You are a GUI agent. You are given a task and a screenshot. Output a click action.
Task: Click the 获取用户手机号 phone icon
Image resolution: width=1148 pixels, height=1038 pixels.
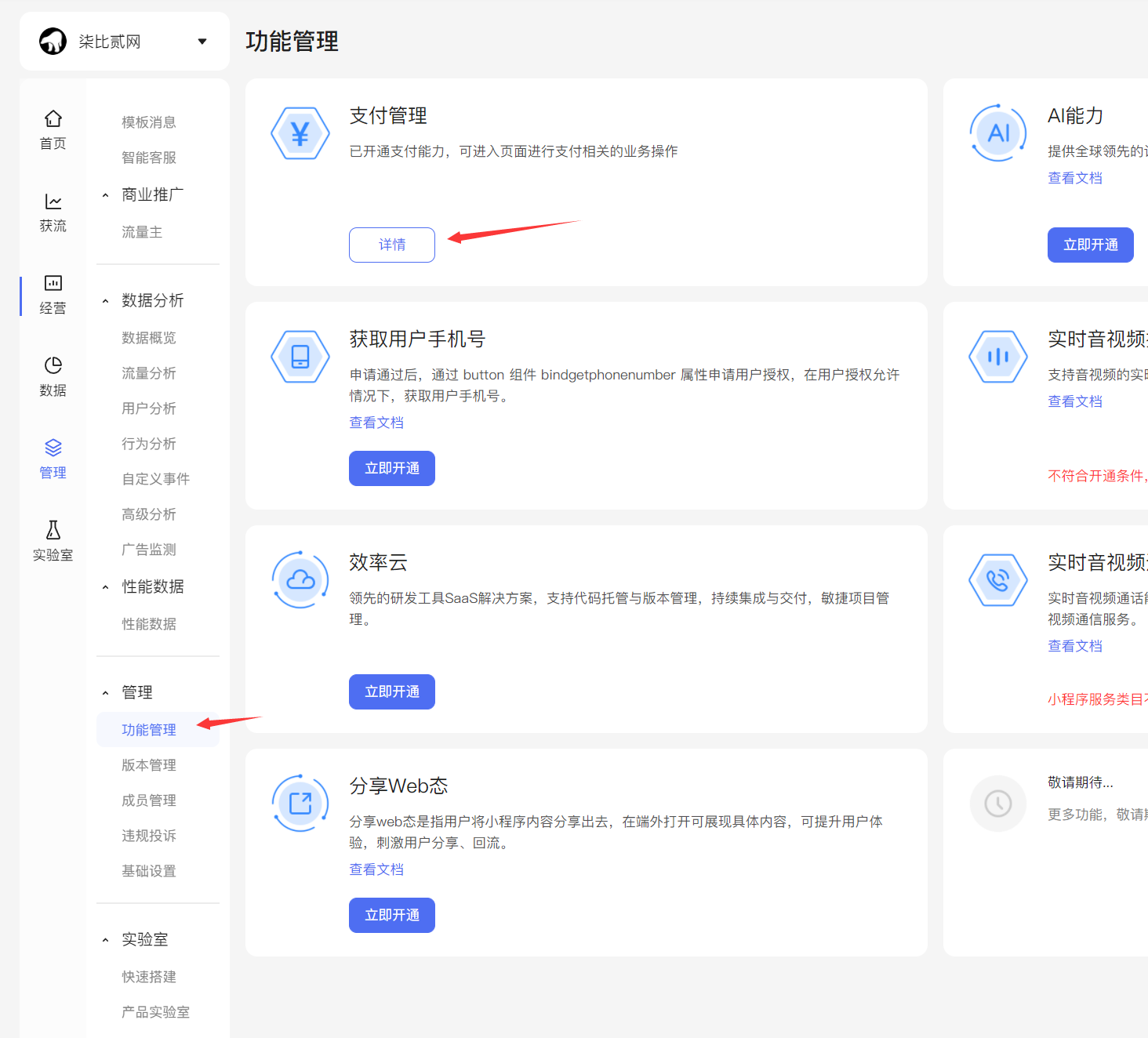300,357
